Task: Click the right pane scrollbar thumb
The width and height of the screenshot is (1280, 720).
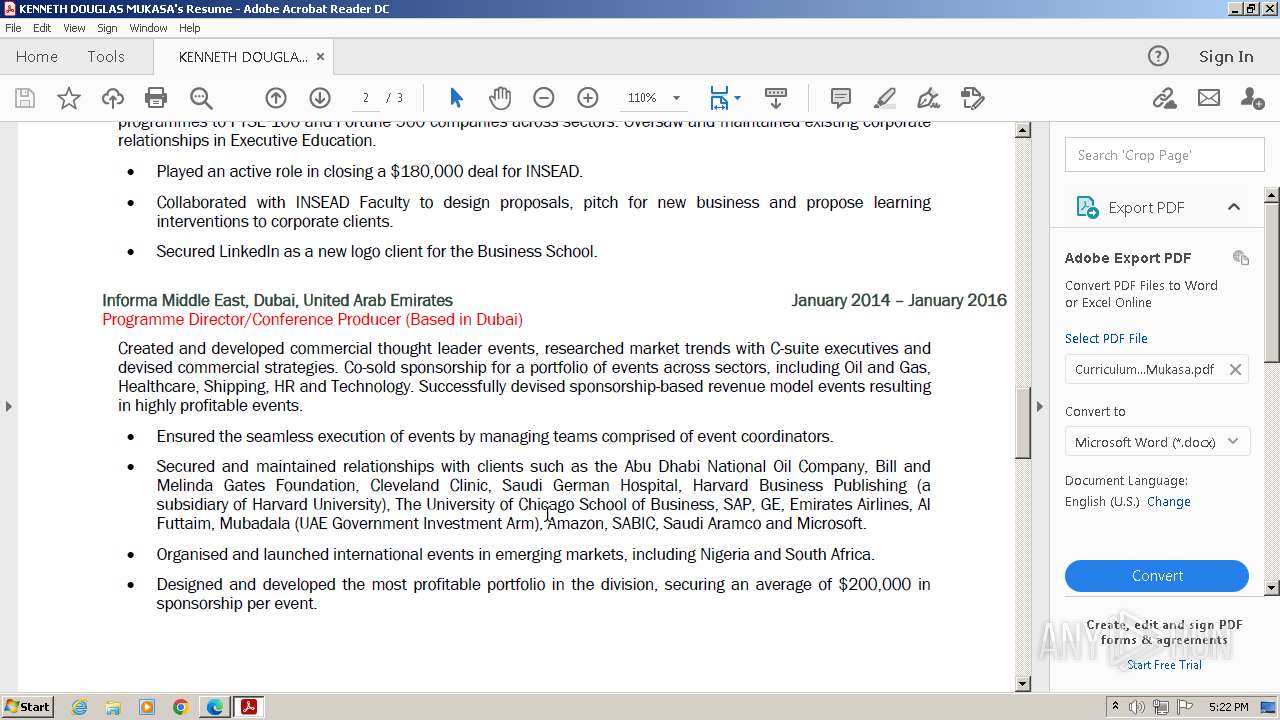Action: [1272, 281]
